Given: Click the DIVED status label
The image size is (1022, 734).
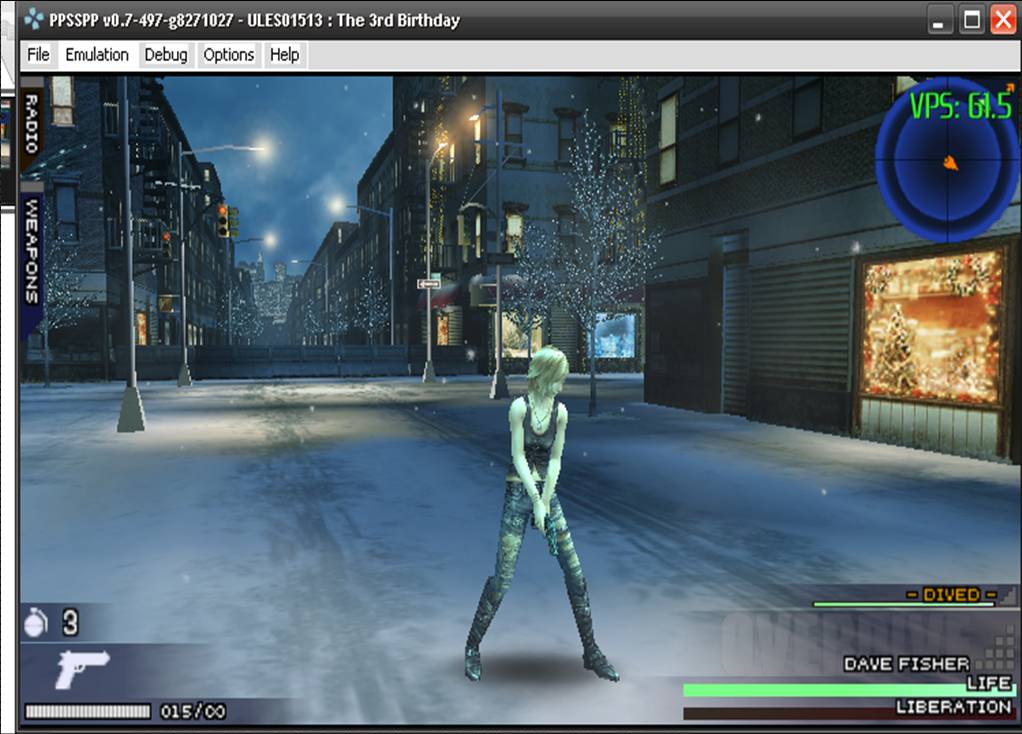Looking at the screenshot, I should coord(950,595).
